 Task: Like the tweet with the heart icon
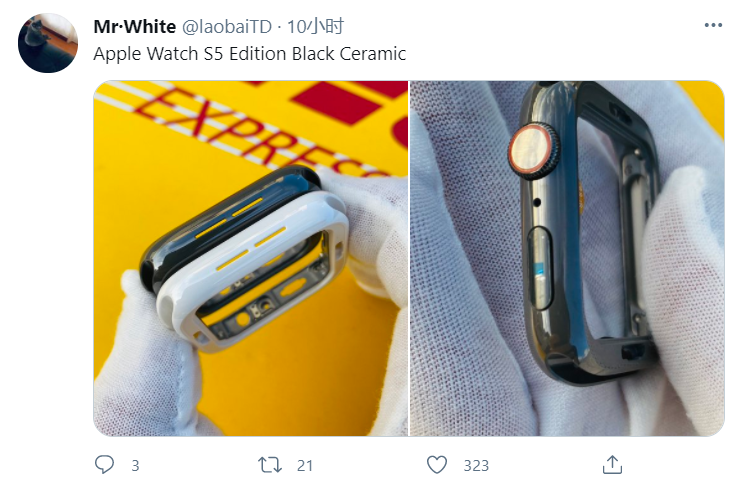437,465
